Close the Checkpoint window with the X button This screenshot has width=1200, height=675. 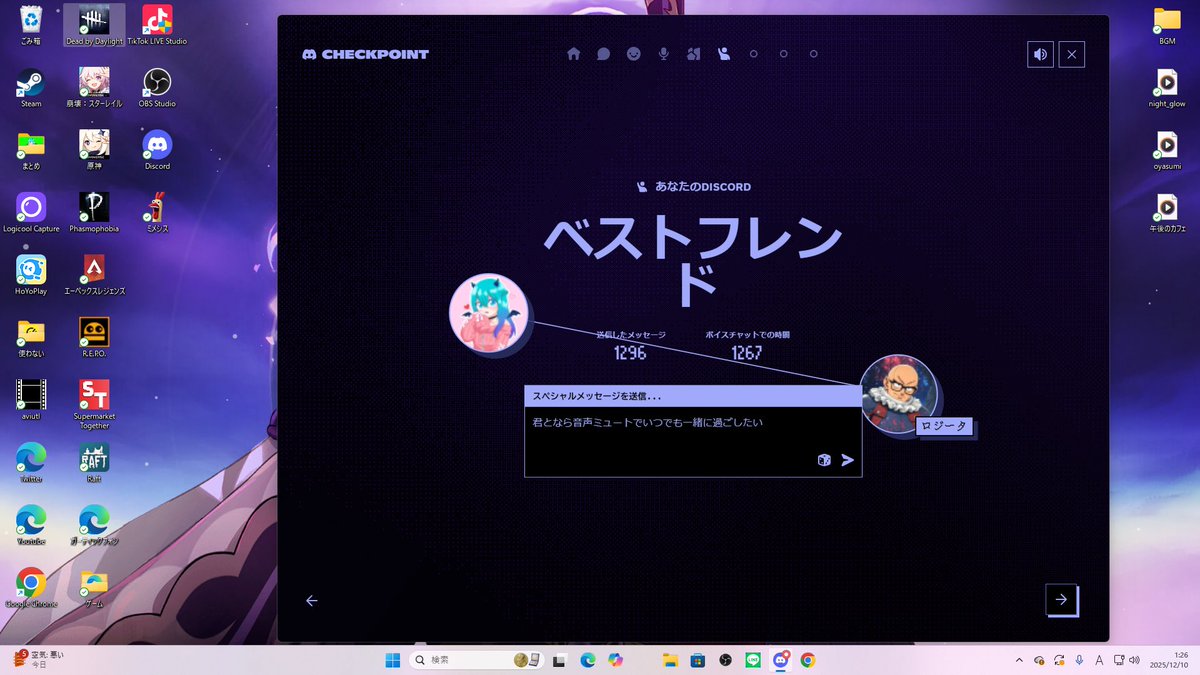[1072, 54]
